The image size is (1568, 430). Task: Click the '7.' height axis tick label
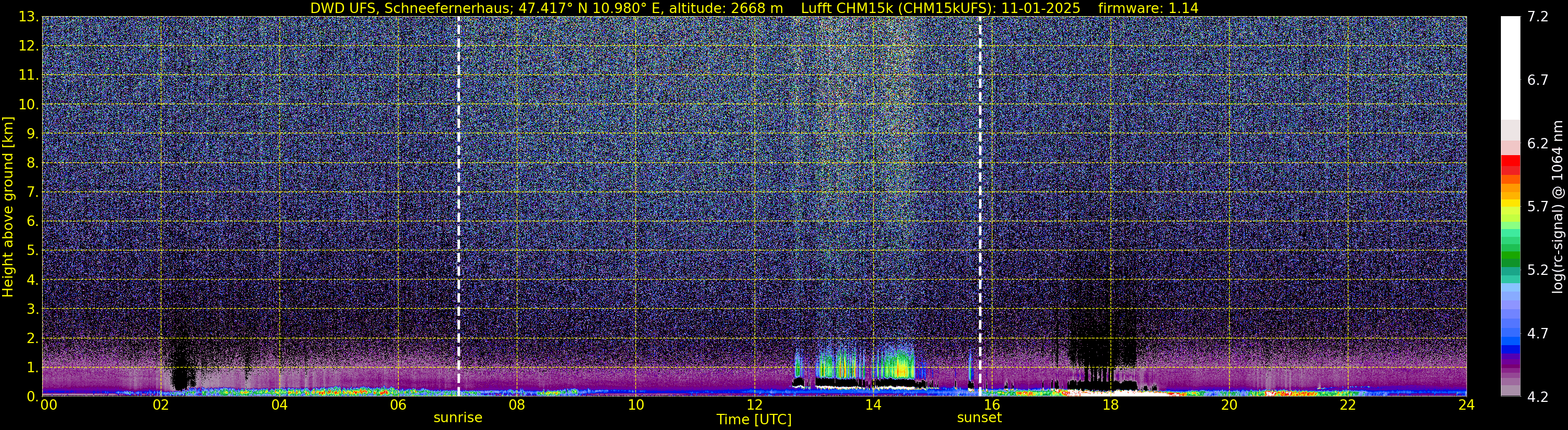click(32, 193)
